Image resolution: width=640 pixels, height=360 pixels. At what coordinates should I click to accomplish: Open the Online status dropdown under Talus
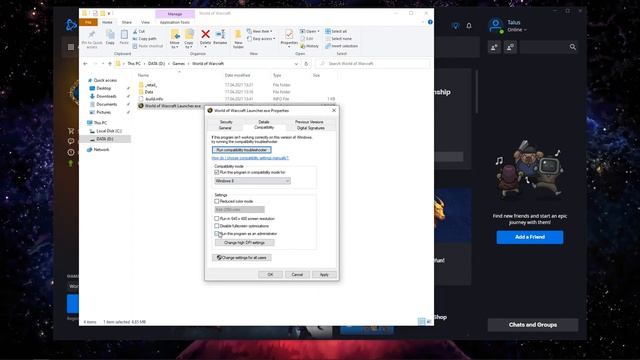(x=517, y=30)
